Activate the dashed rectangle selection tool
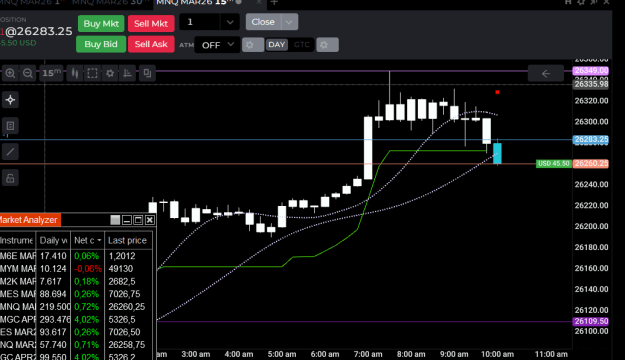The image size is (625, 360). [92, 73]
